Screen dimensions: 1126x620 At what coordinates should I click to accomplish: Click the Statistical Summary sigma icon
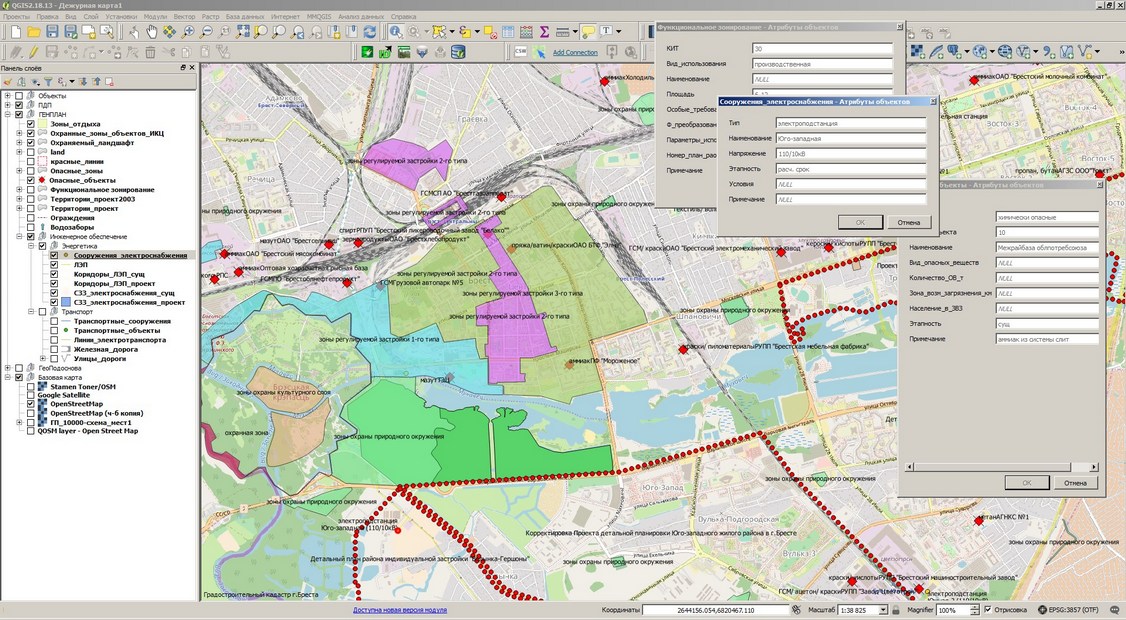544,32
